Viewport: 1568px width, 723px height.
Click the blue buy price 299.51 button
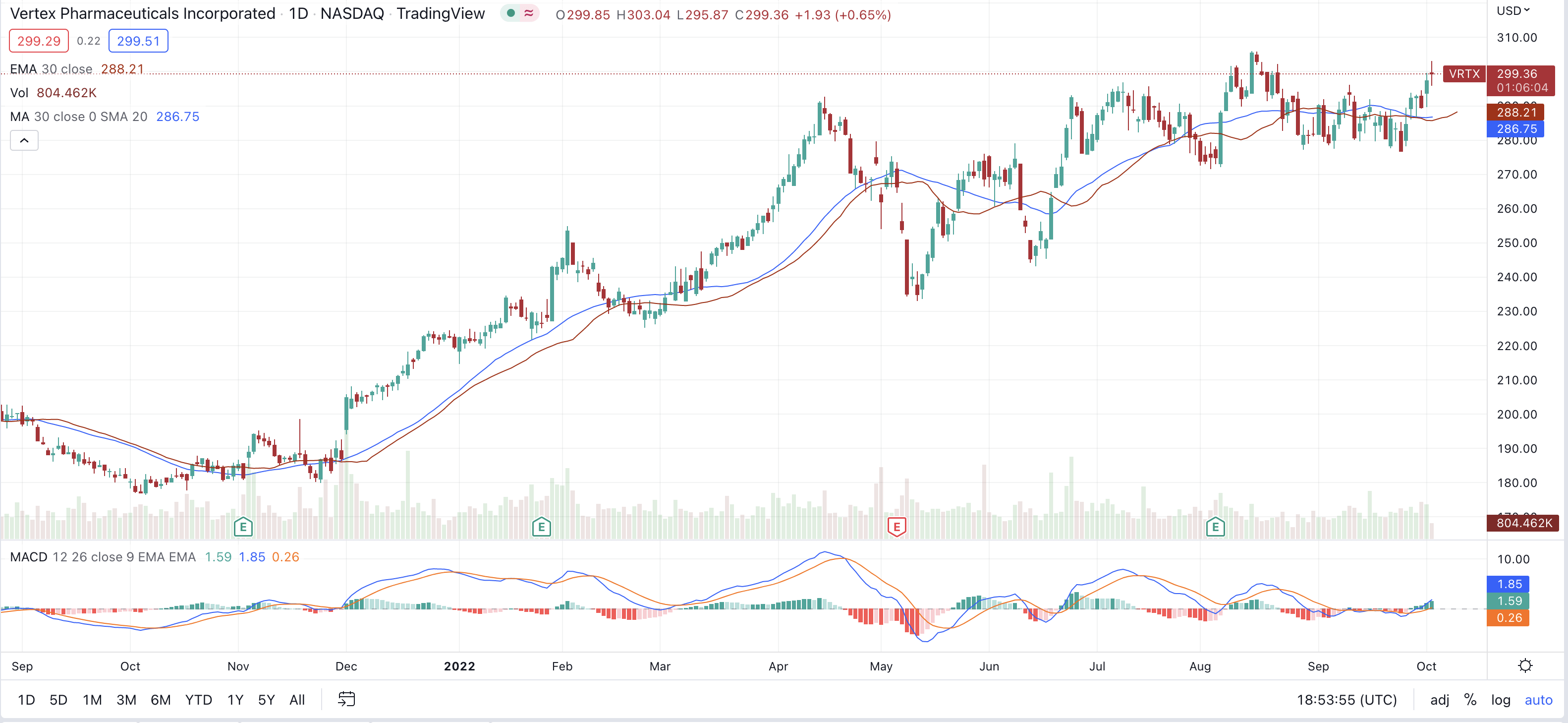pyautogui.click(x=138, y=41)
